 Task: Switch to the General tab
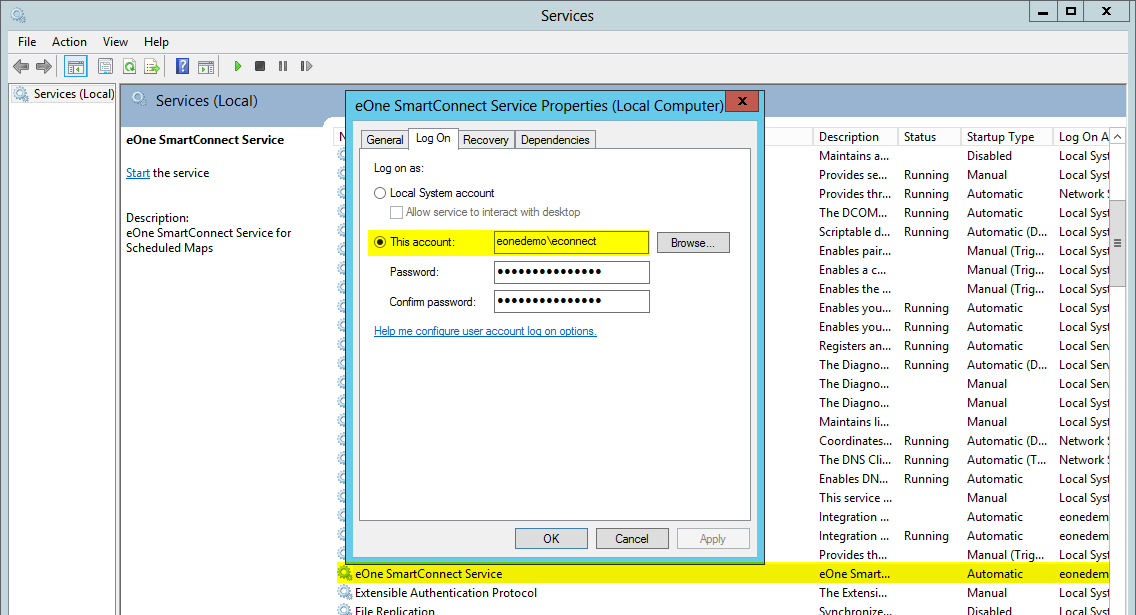(x=385, y=140)
